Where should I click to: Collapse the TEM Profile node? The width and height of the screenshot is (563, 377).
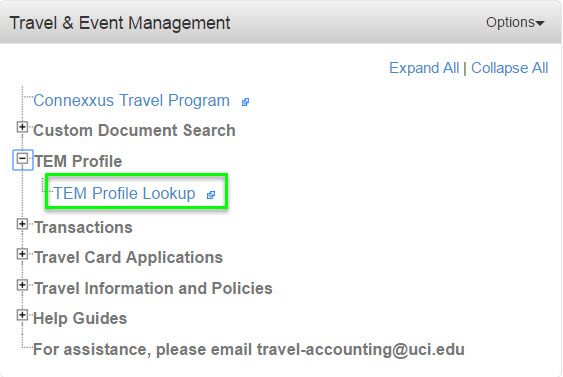tap(22, 158)
